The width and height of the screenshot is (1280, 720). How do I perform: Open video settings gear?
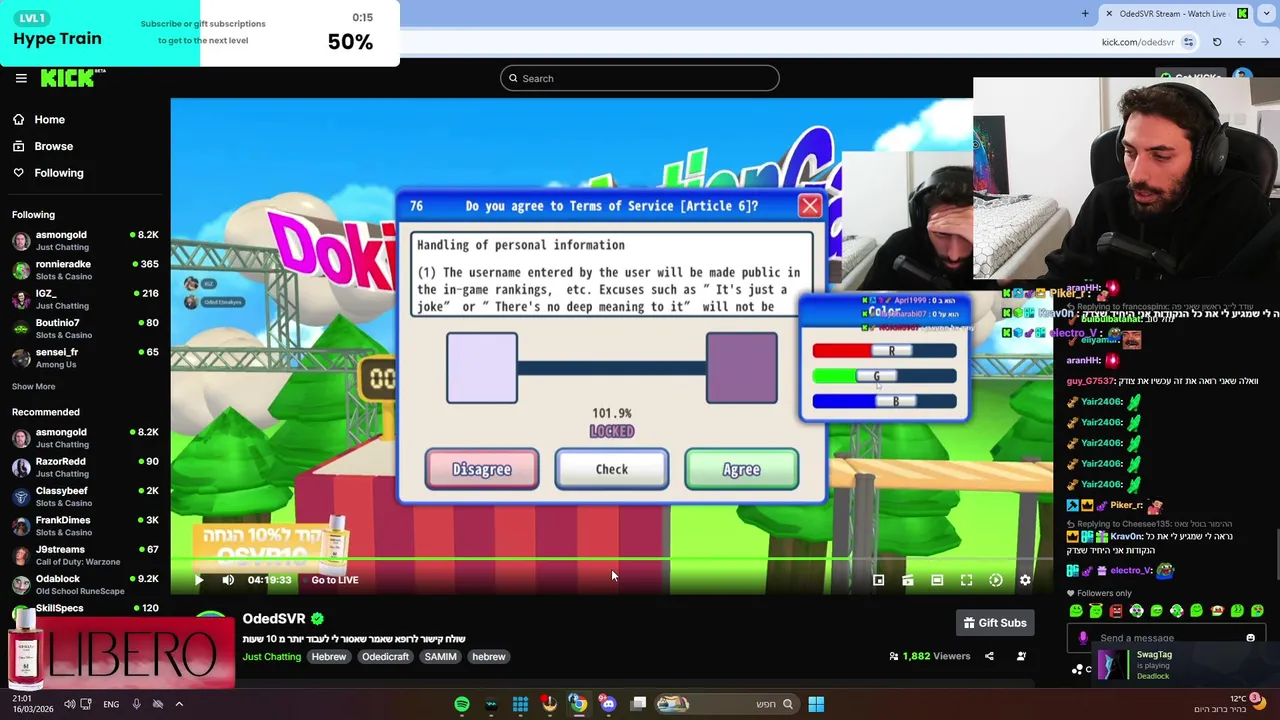pyautogui.click(x=1025, y=580)
